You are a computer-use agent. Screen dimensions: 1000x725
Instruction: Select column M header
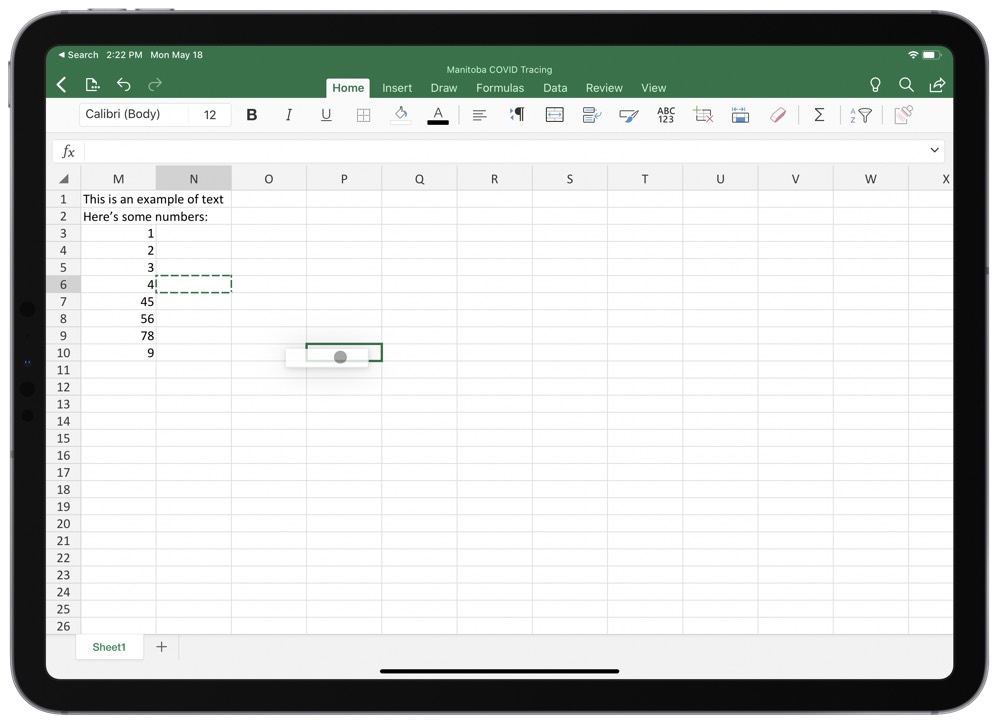tap(118, 179)
